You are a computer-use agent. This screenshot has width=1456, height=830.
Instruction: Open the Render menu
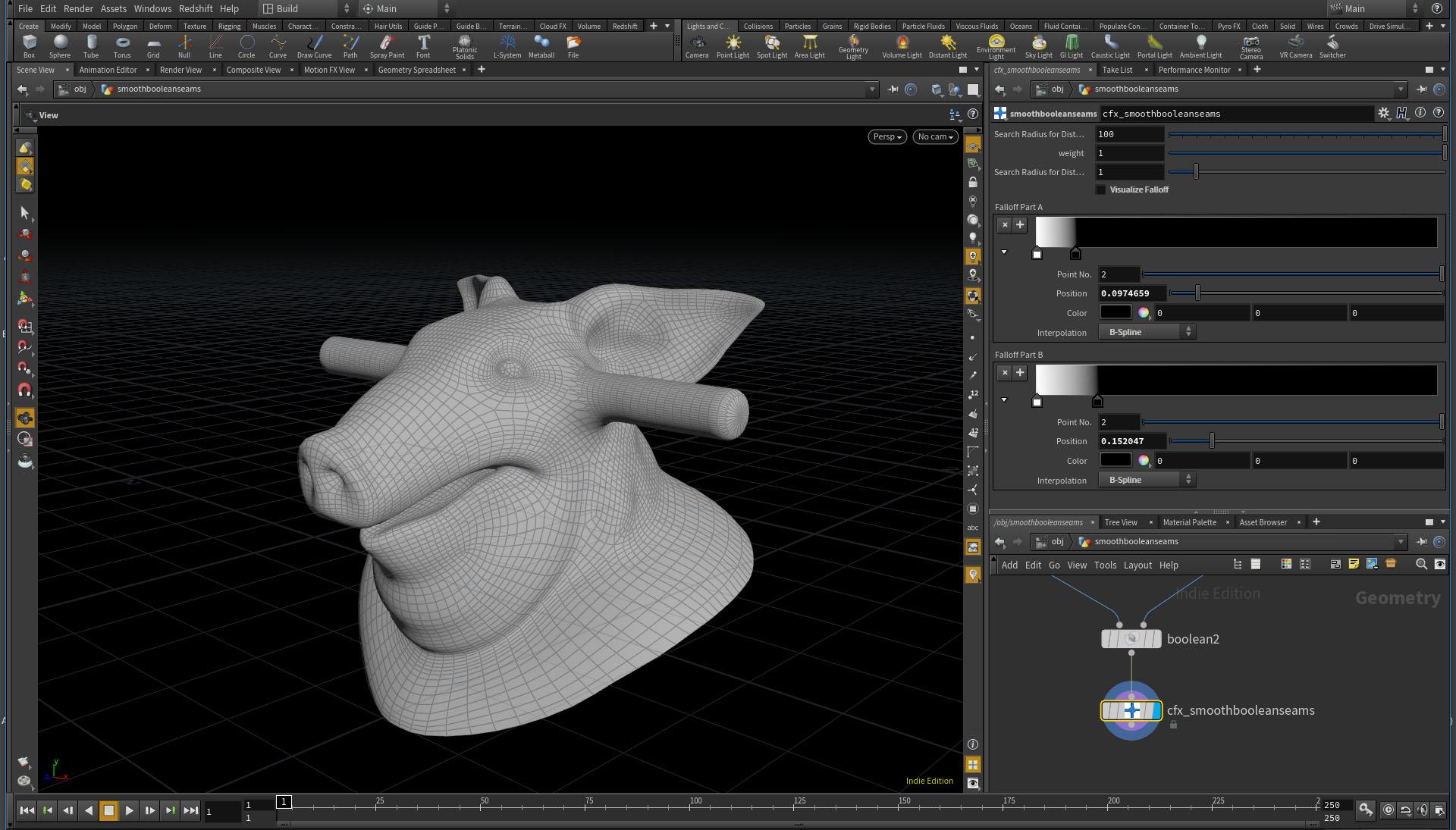(78, 8)
